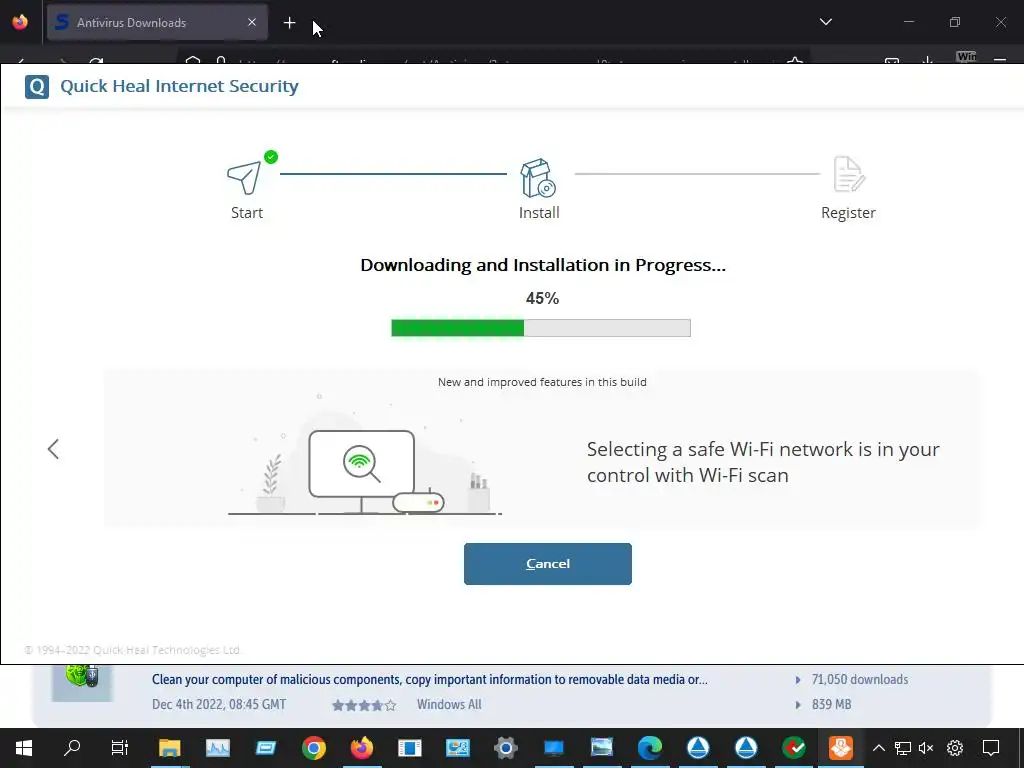Click the Register step document icon
This screenshot has width=1024, height=768.
click(849, 174)
